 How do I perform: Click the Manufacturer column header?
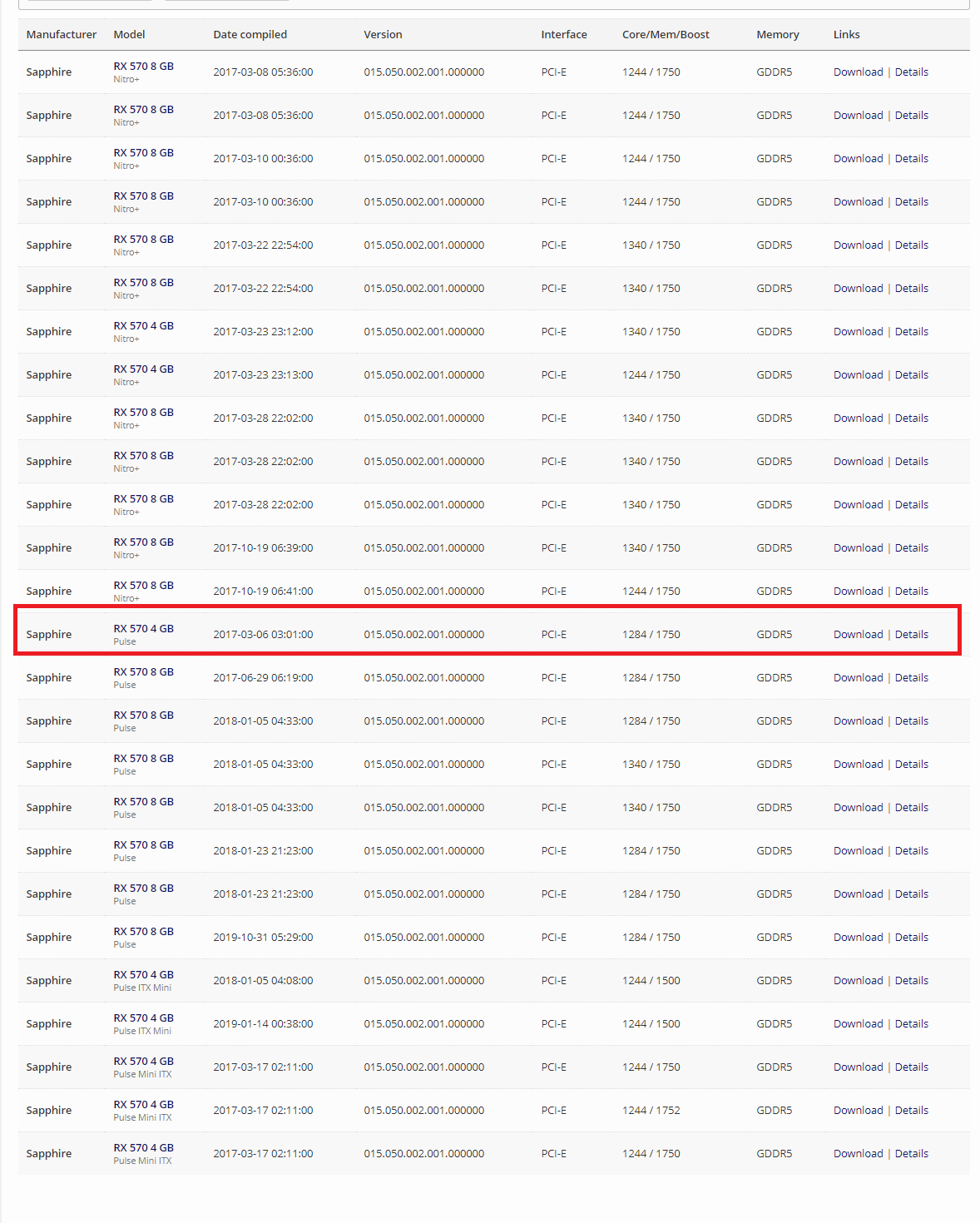tap(61, 34)
